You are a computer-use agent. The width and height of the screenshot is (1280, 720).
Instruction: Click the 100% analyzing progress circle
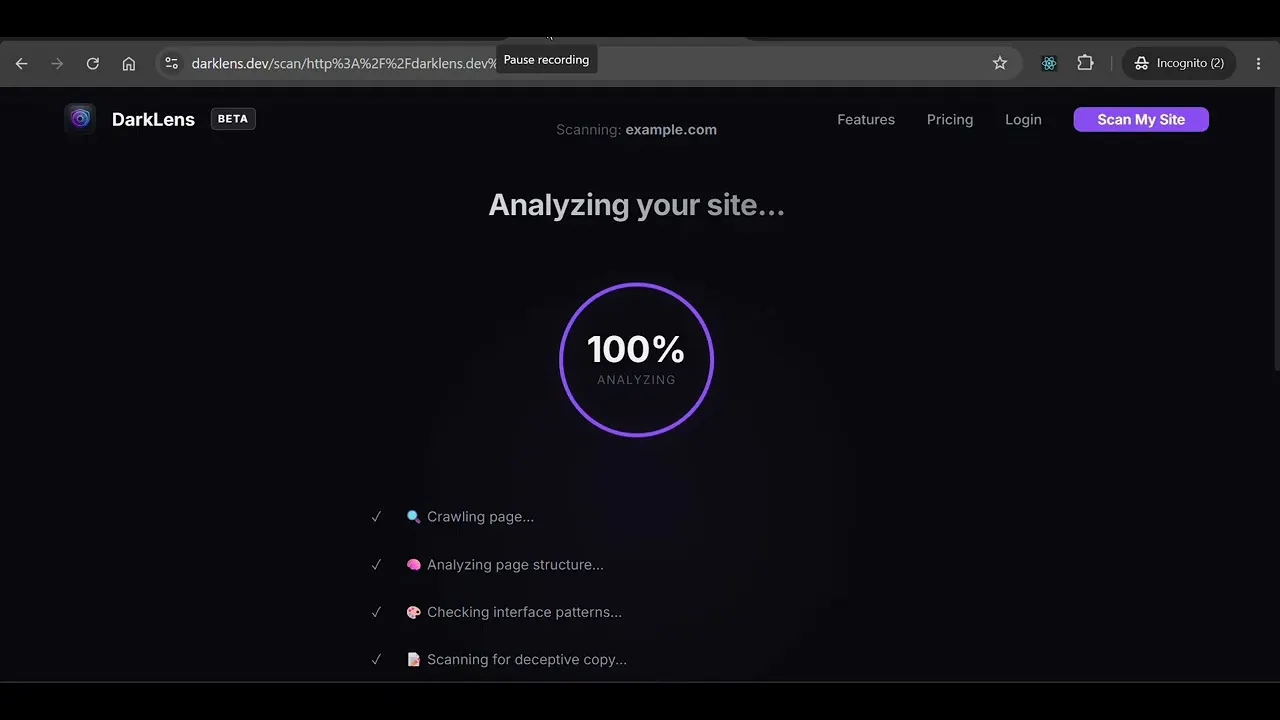pyautogui.click(x=636, y=360)
